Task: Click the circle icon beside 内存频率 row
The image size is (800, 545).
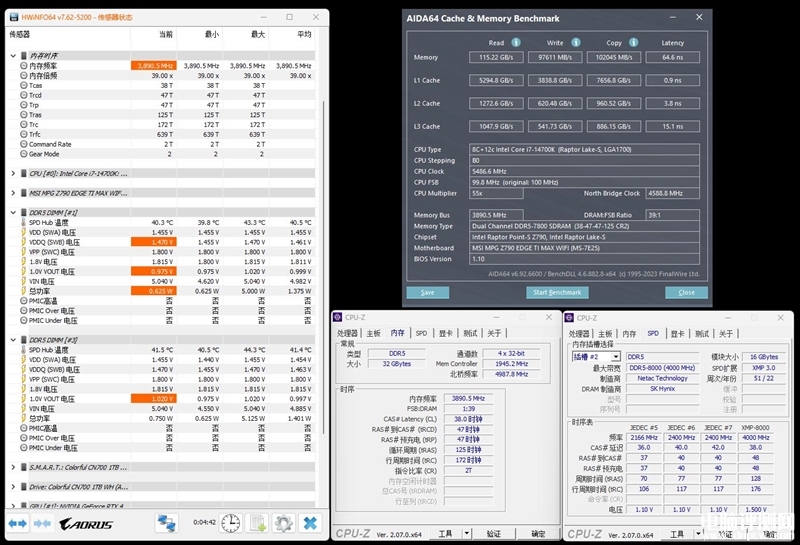Action: tap(23, 66)
